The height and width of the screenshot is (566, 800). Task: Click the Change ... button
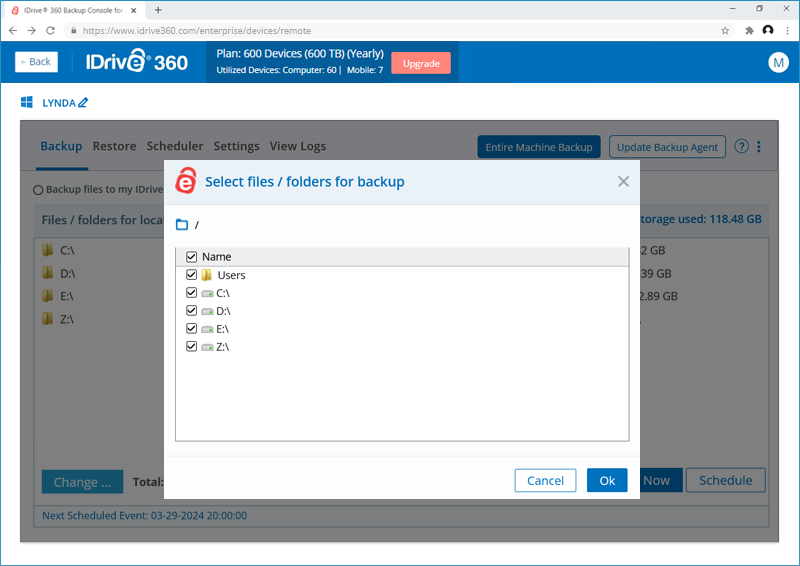[82, 482]
